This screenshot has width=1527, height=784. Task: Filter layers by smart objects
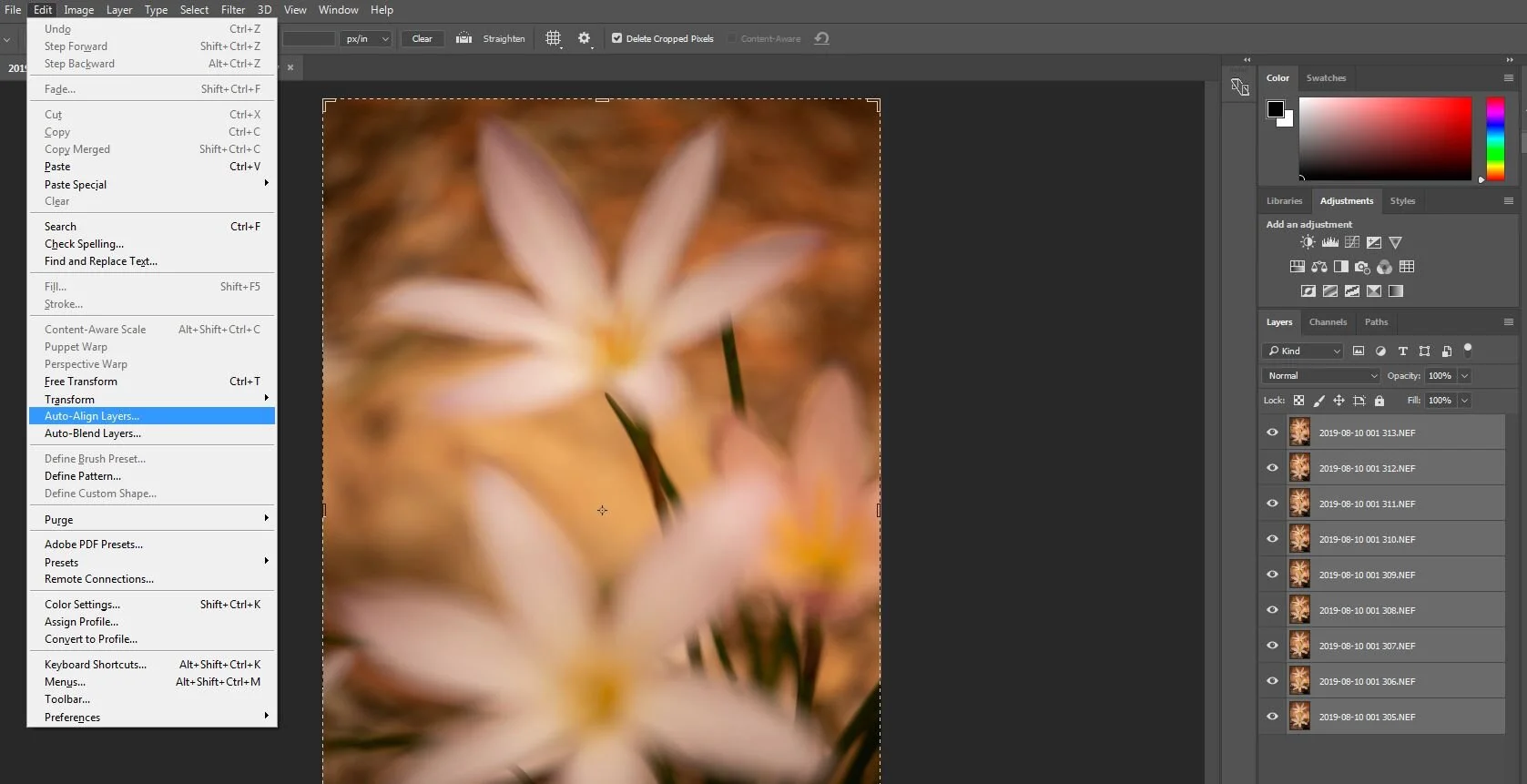(1446, 351)
